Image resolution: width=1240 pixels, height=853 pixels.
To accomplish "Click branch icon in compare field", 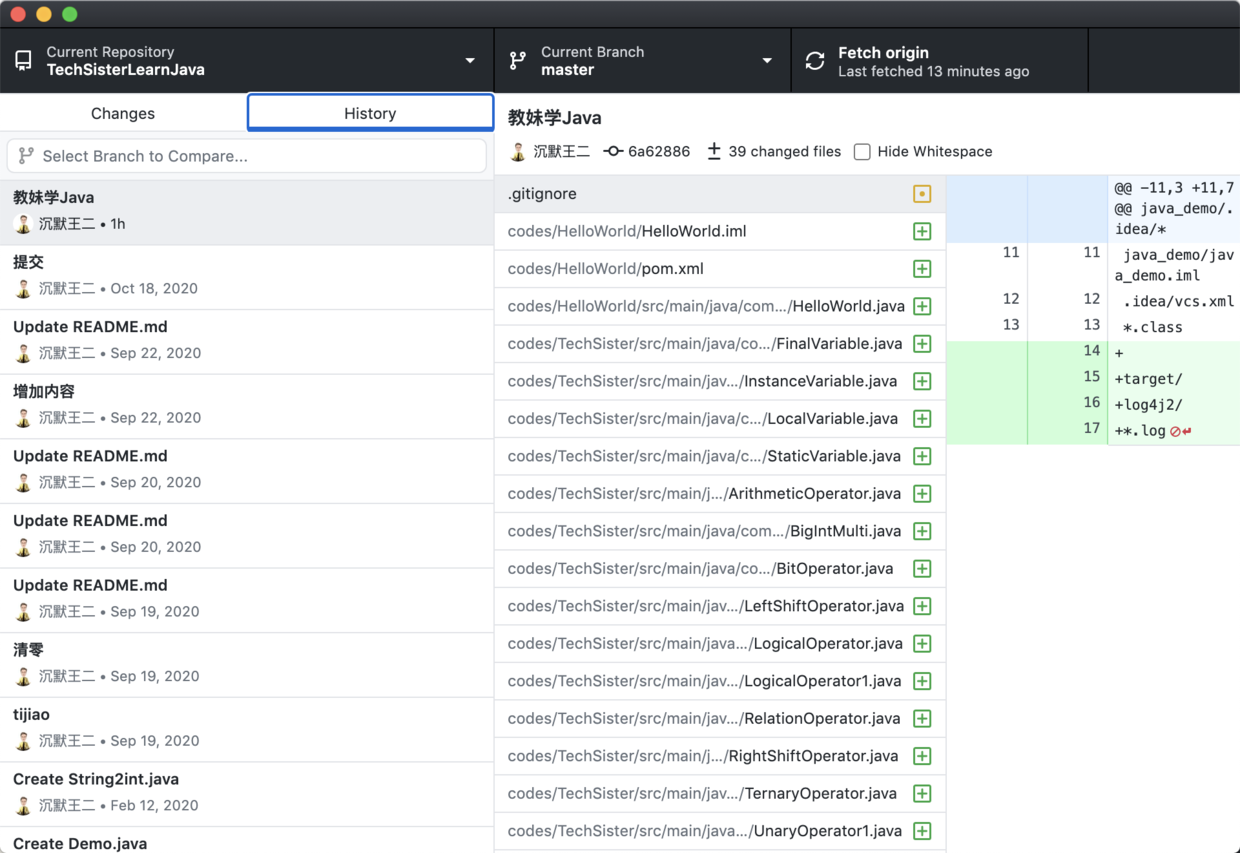I will coord(26,156).
